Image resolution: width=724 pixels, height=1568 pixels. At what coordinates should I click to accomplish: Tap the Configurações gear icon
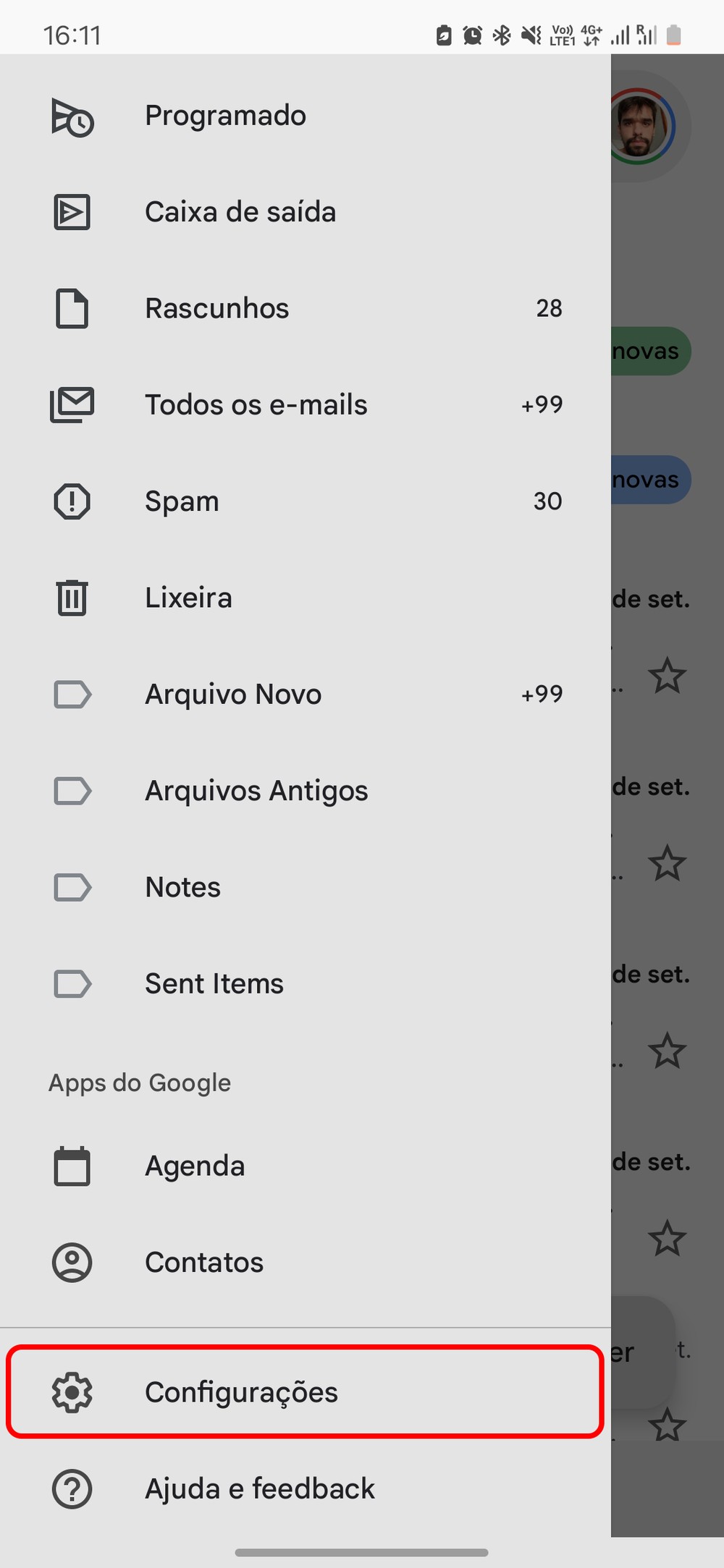click(72, 1391)
